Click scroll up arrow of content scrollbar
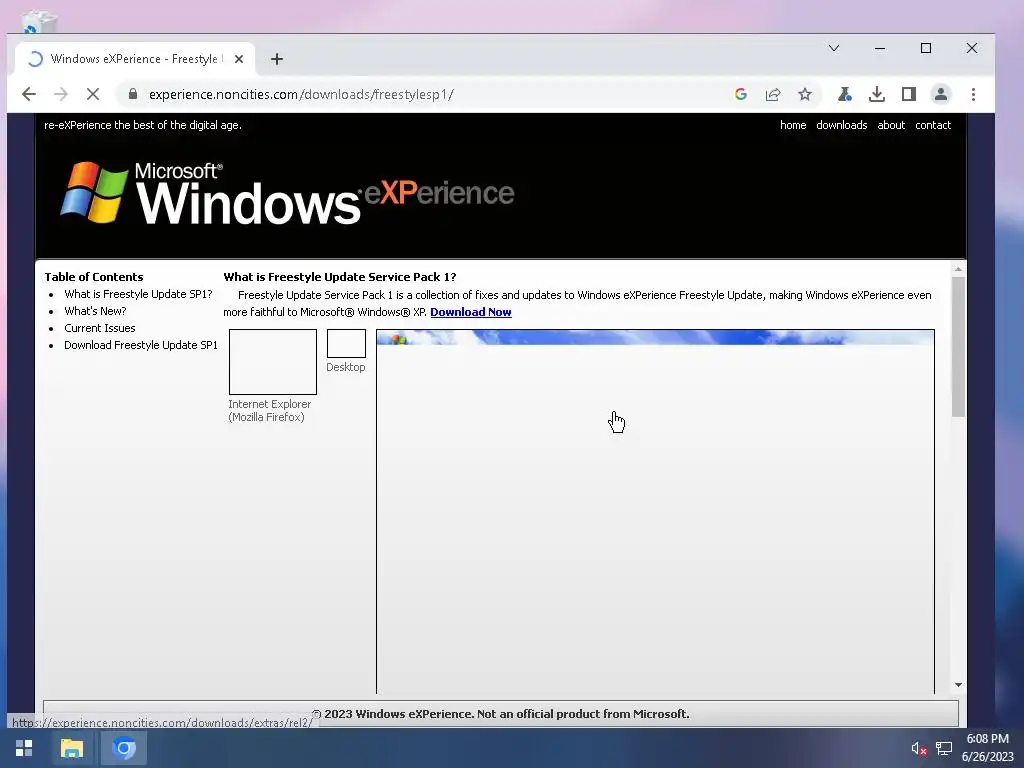This screenshot has height=768, width=1024. point(958,269)
